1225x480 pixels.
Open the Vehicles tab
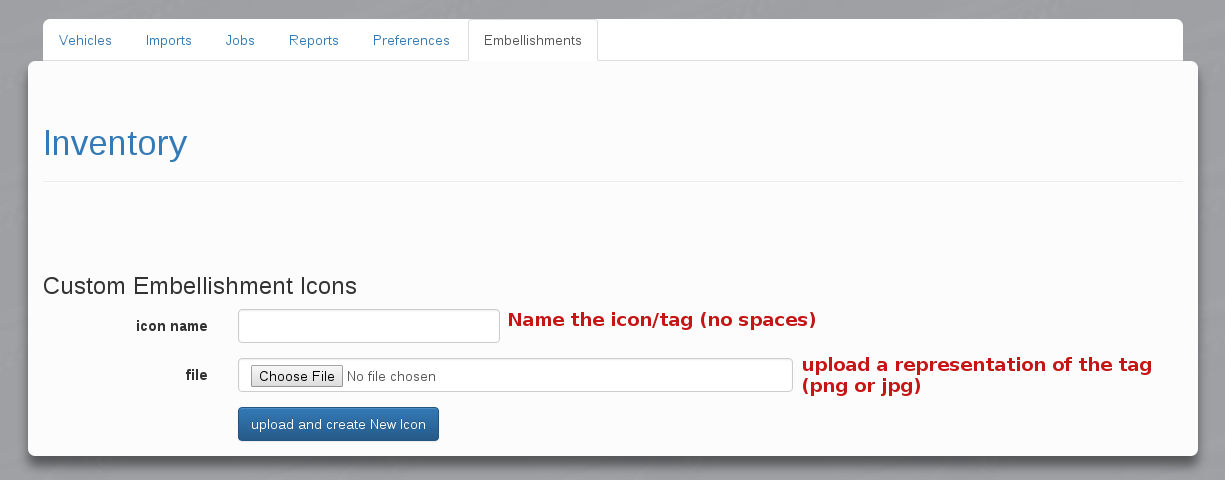[85, 41]
